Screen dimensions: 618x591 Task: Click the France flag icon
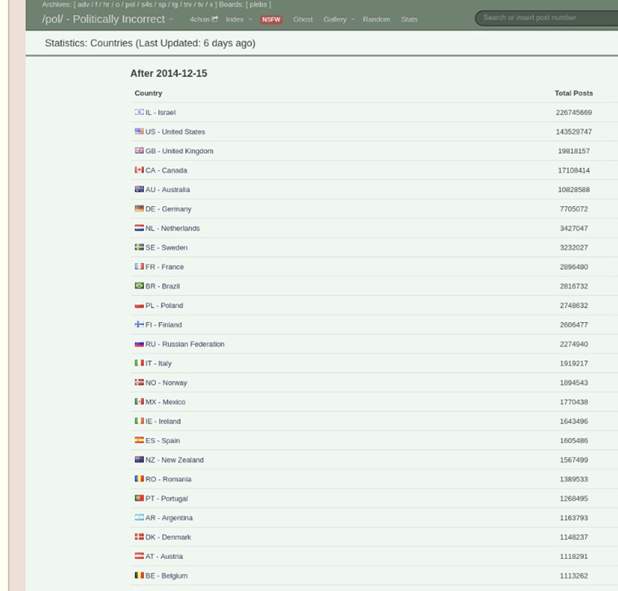[x=139, y=267]
